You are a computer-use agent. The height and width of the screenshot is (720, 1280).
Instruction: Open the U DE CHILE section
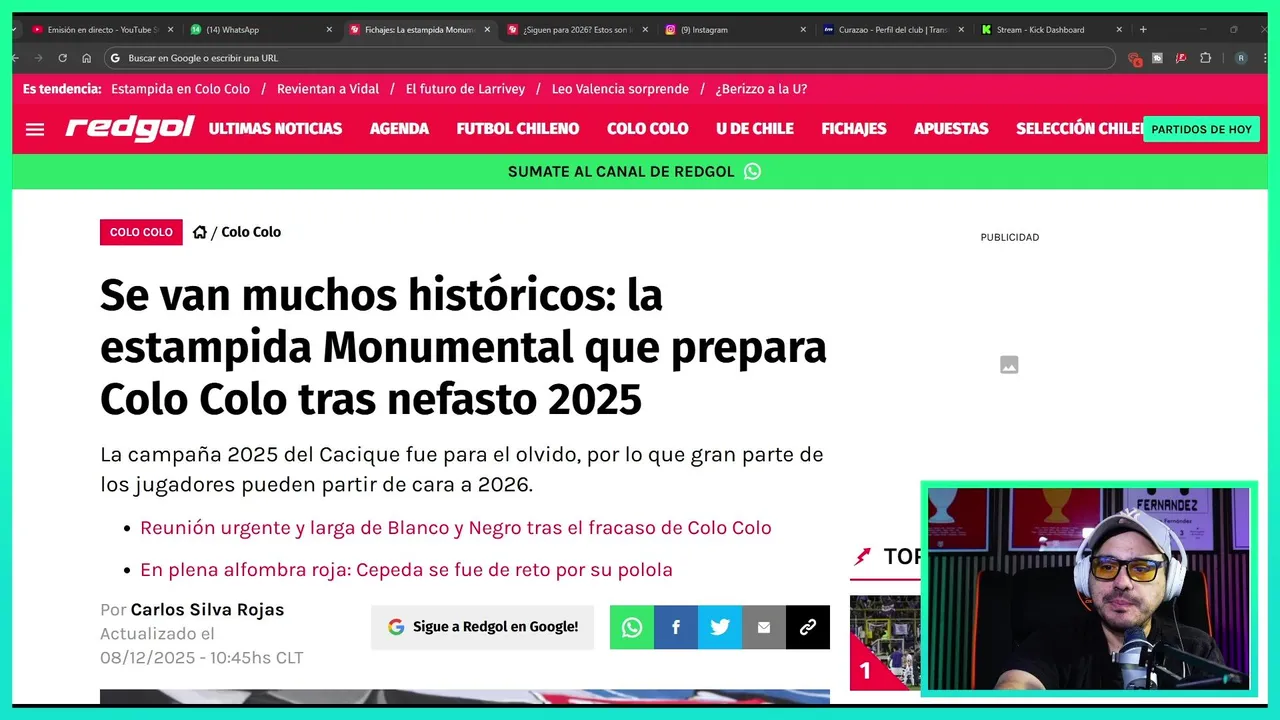(x=755, y=129)
